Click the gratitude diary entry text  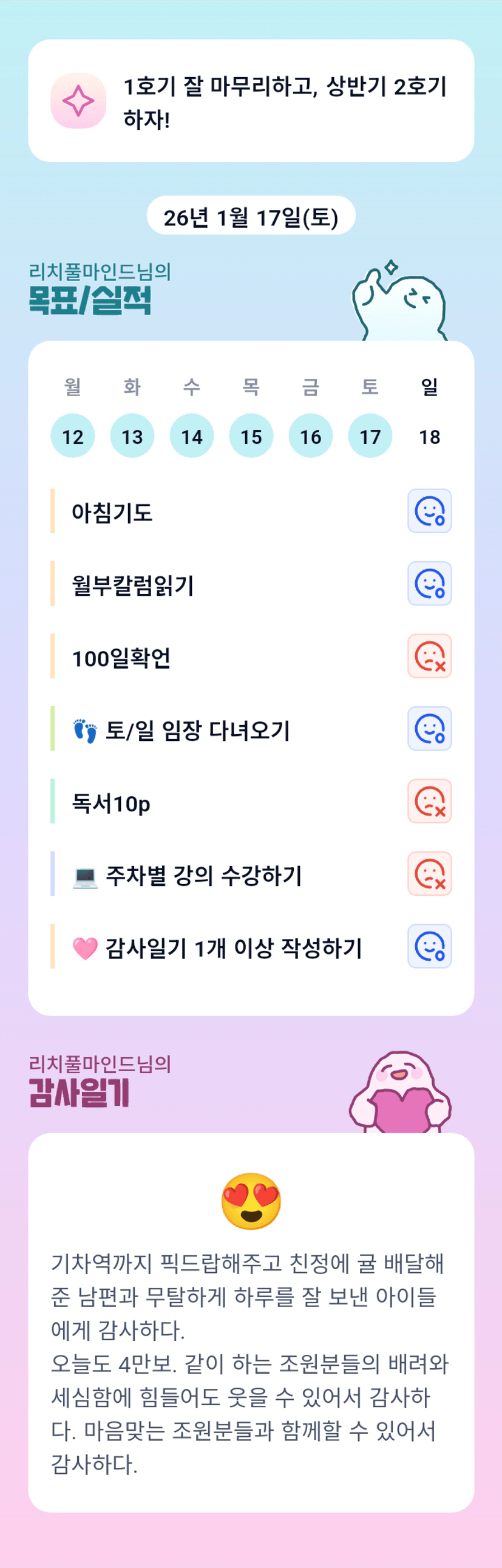pyautogui.click(x=251, y=1363)
